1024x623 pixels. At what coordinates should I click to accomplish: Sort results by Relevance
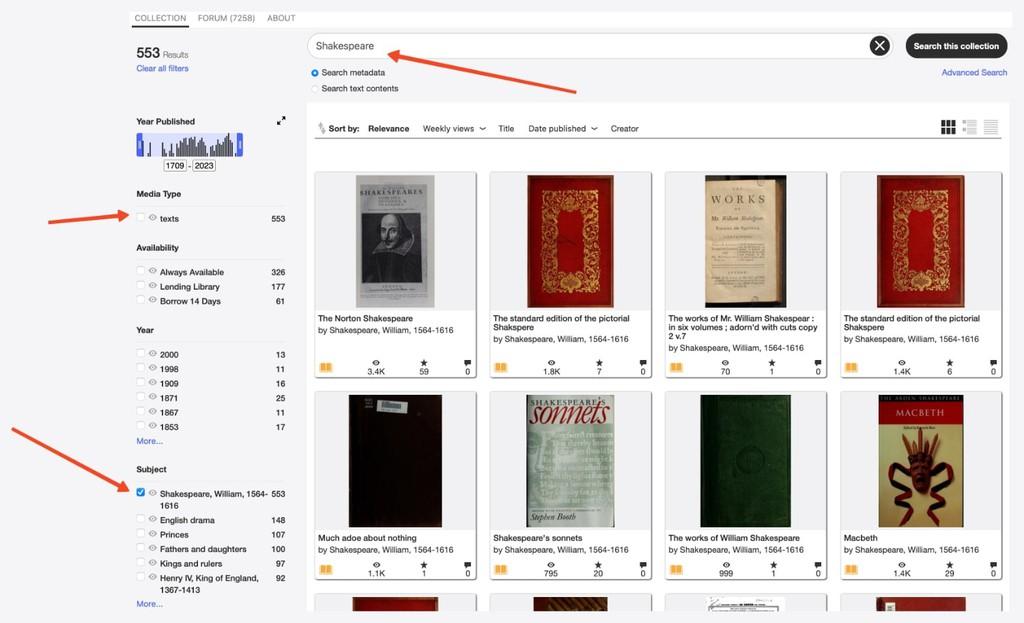pyautogui.click(x=389, y=129)
